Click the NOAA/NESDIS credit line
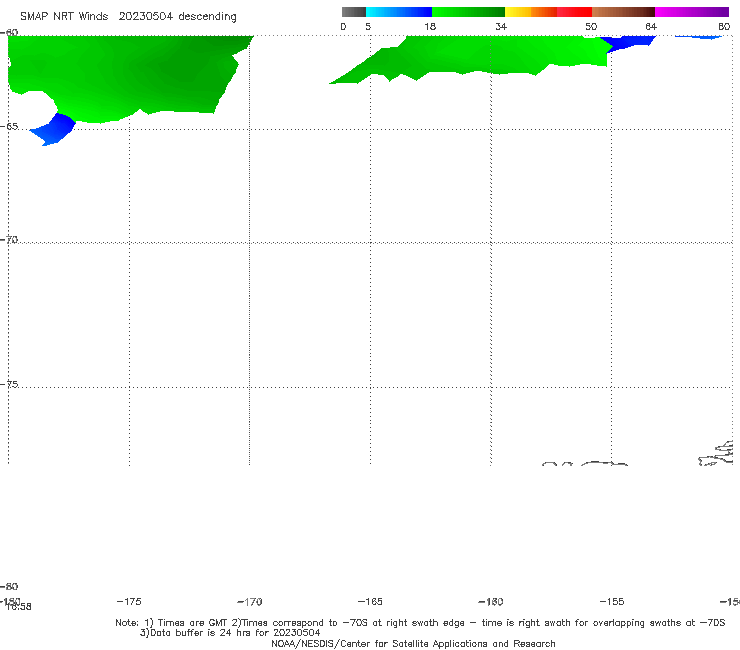This screenshot has height=650, width=740. point(413,644)
